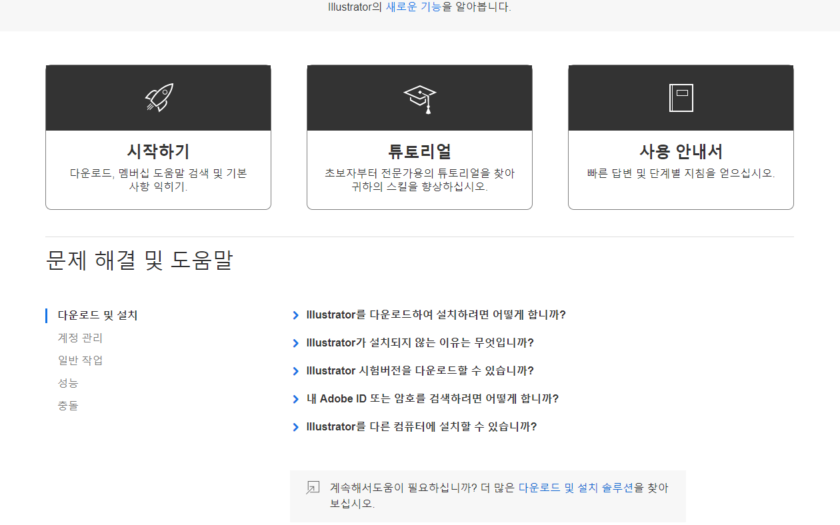The width and height of the screenshot is (840, 525).
Task: Switch to the 계정 관리 tab
Action: click(80, 338)
